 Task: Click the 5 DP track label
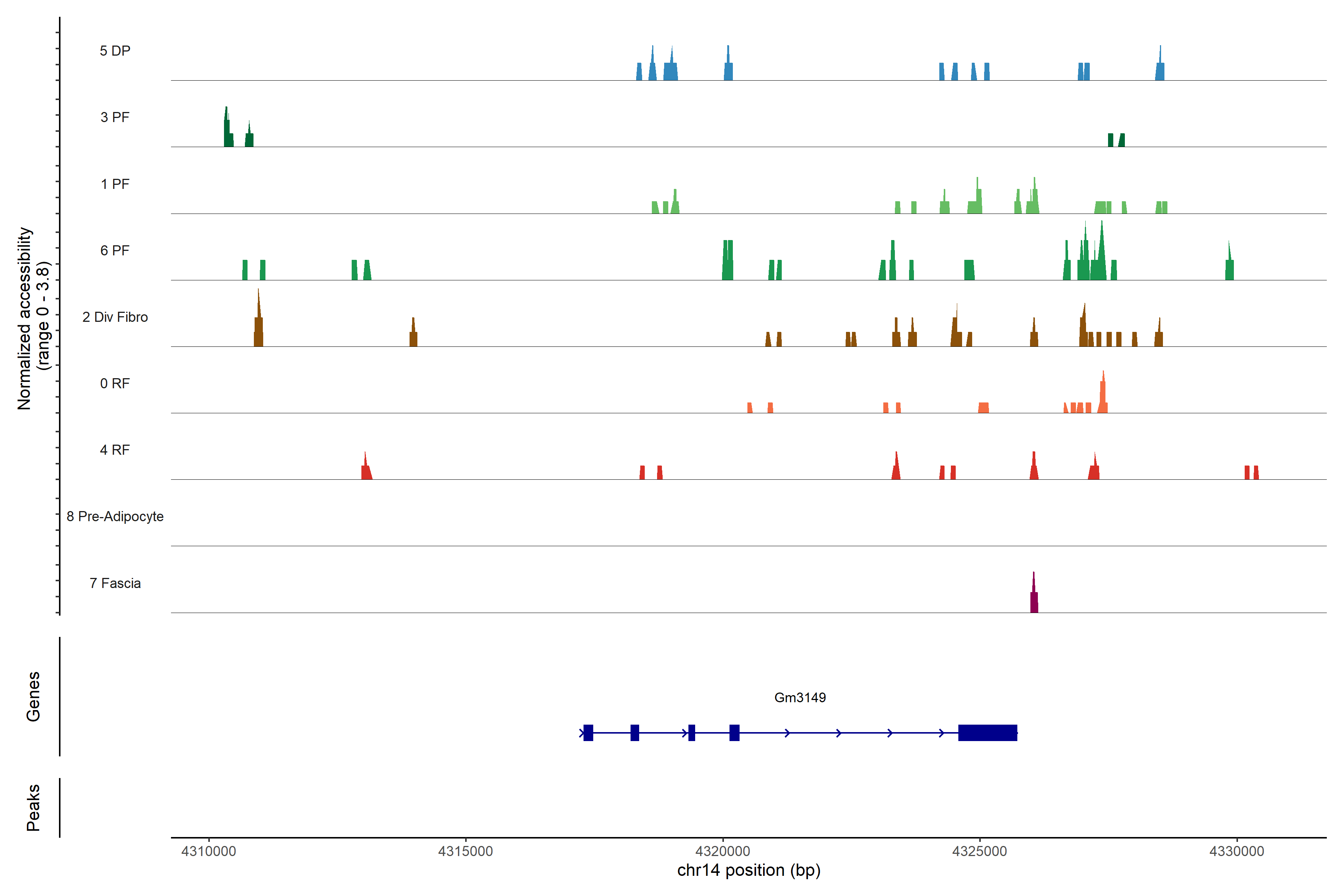click(x=115, y=51)
